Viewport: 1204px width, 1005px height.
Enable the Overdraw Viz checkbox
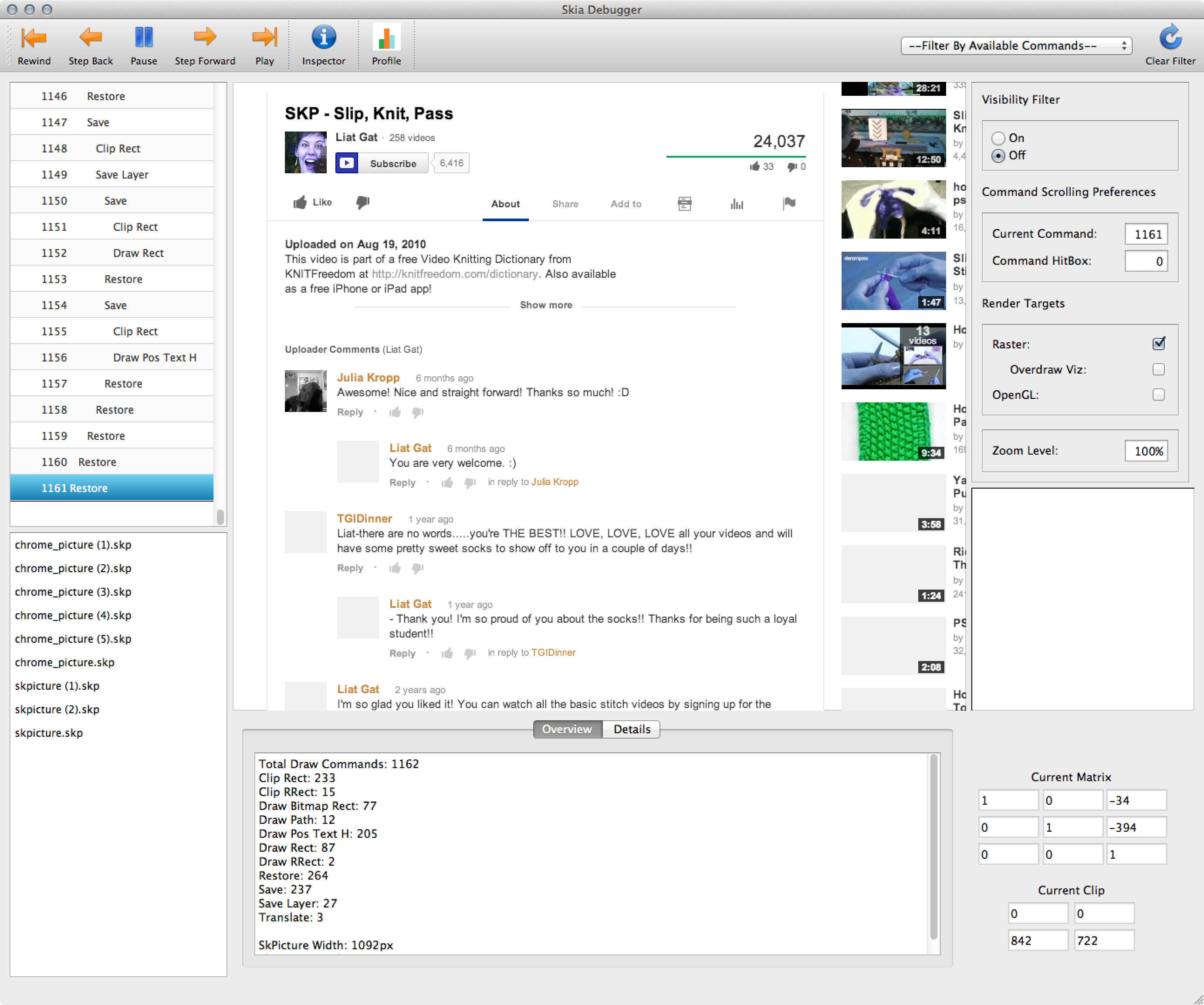point(1159,370)
